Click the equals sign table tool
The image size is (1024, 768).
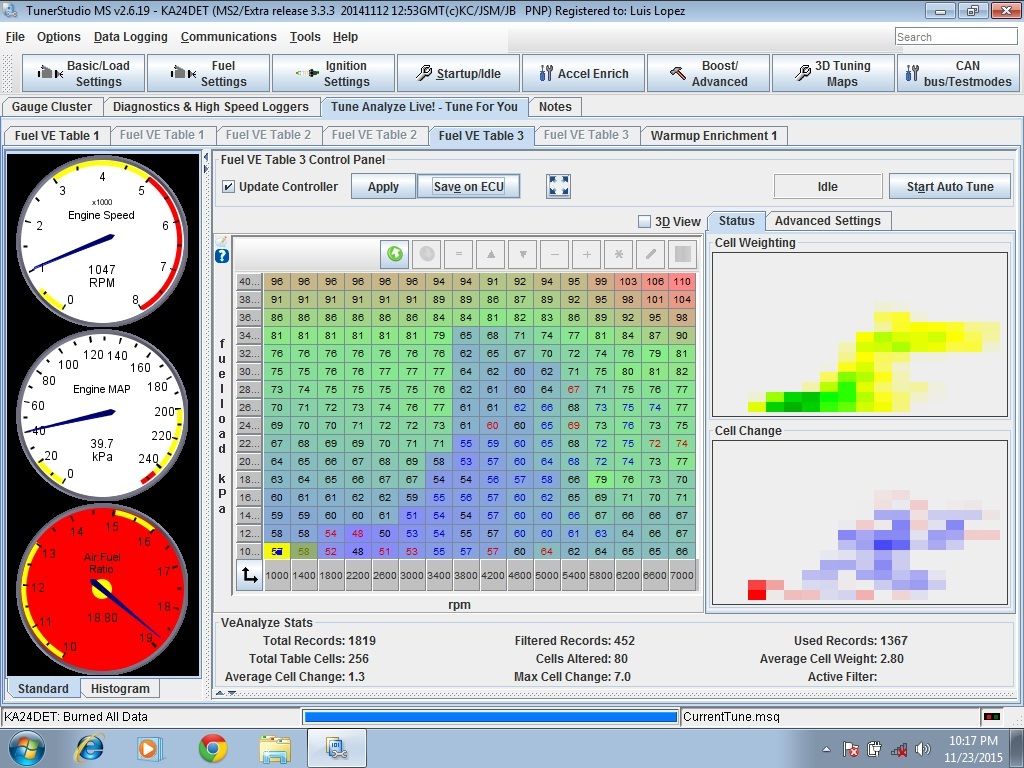(x=458, y=254)
